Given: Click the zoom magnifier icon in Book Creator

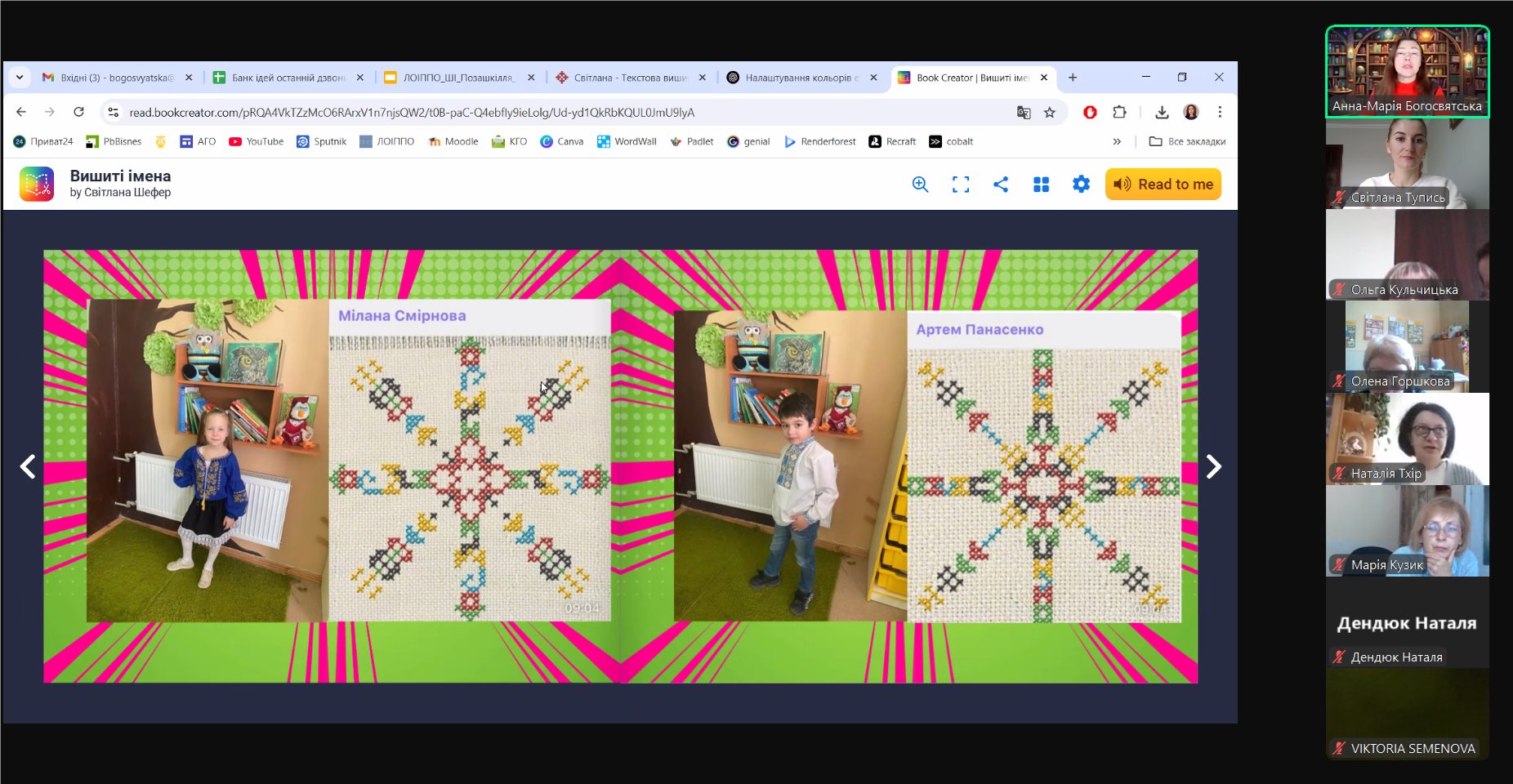Looking at the screenshot, I should (920, 185).
